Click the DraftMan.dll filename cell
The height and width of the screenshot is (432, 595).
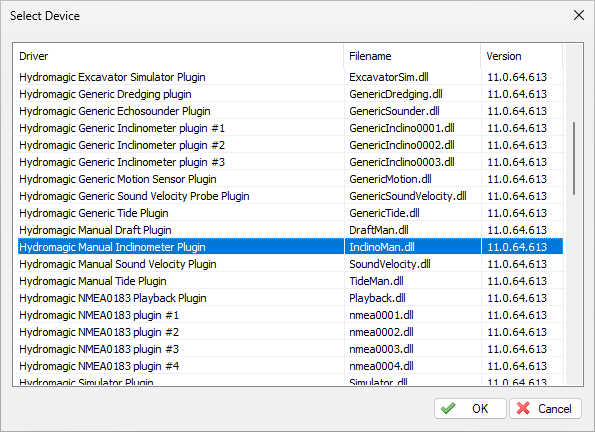coord(412,230)
